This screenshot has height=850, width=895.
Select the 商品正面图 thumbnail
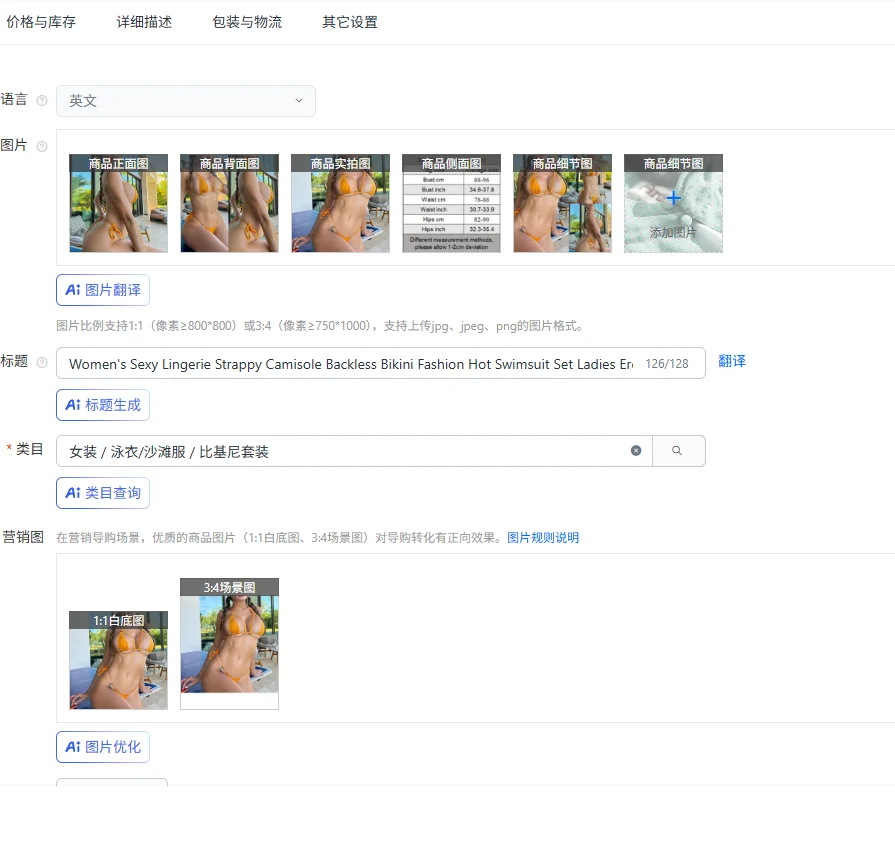[x=119, y=203]
